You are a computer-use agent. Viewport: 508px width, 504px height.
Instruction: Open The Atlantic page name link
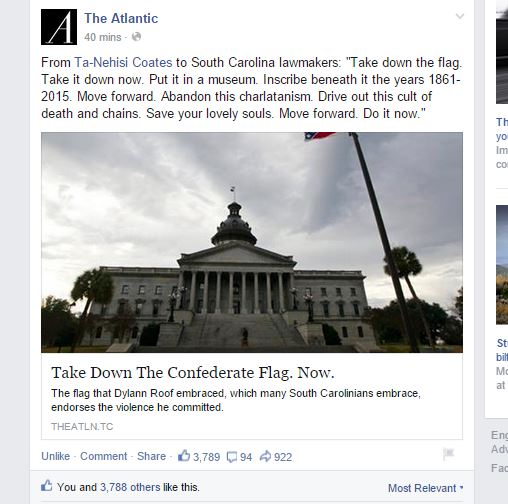coord(121,18)
